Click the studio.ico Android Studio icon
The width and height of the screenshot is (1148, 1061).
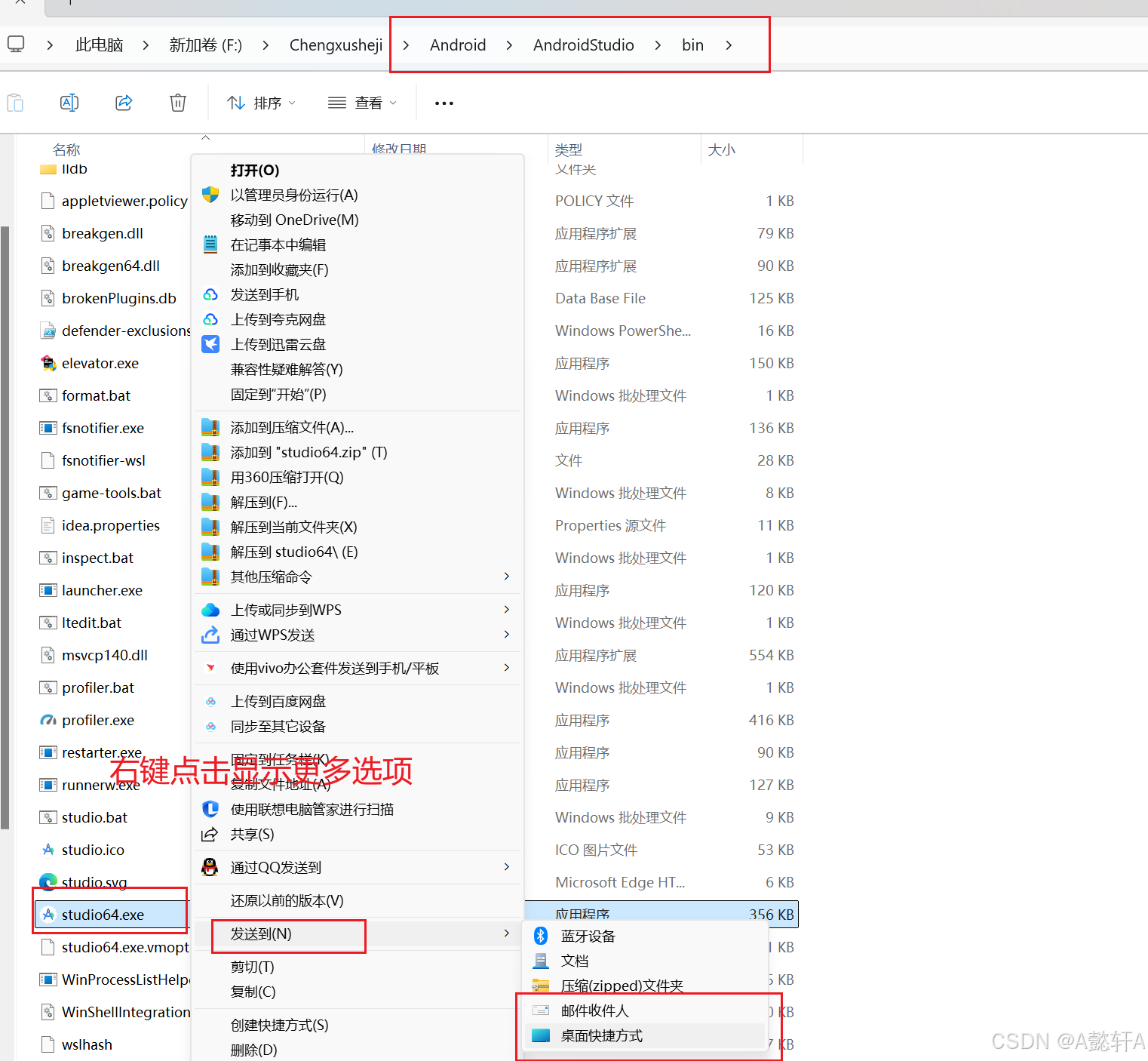pos(48,850)
